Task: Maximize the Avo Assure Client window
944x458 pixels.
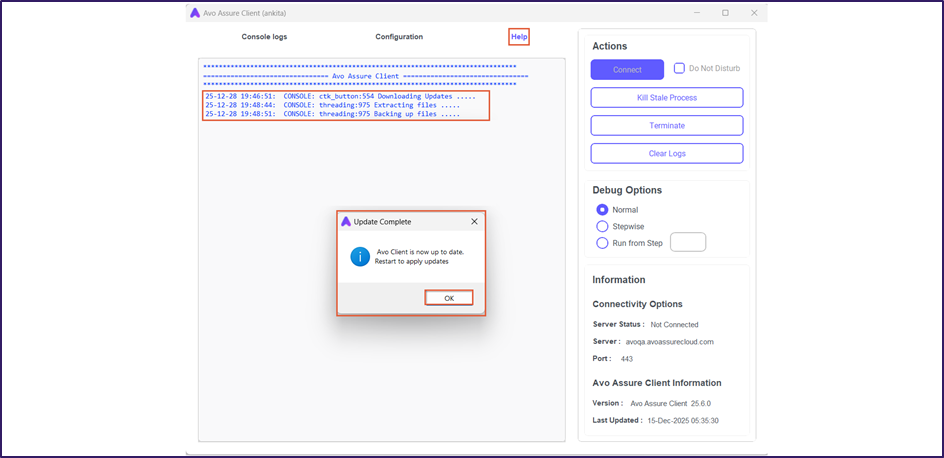Action: (725, 13)
